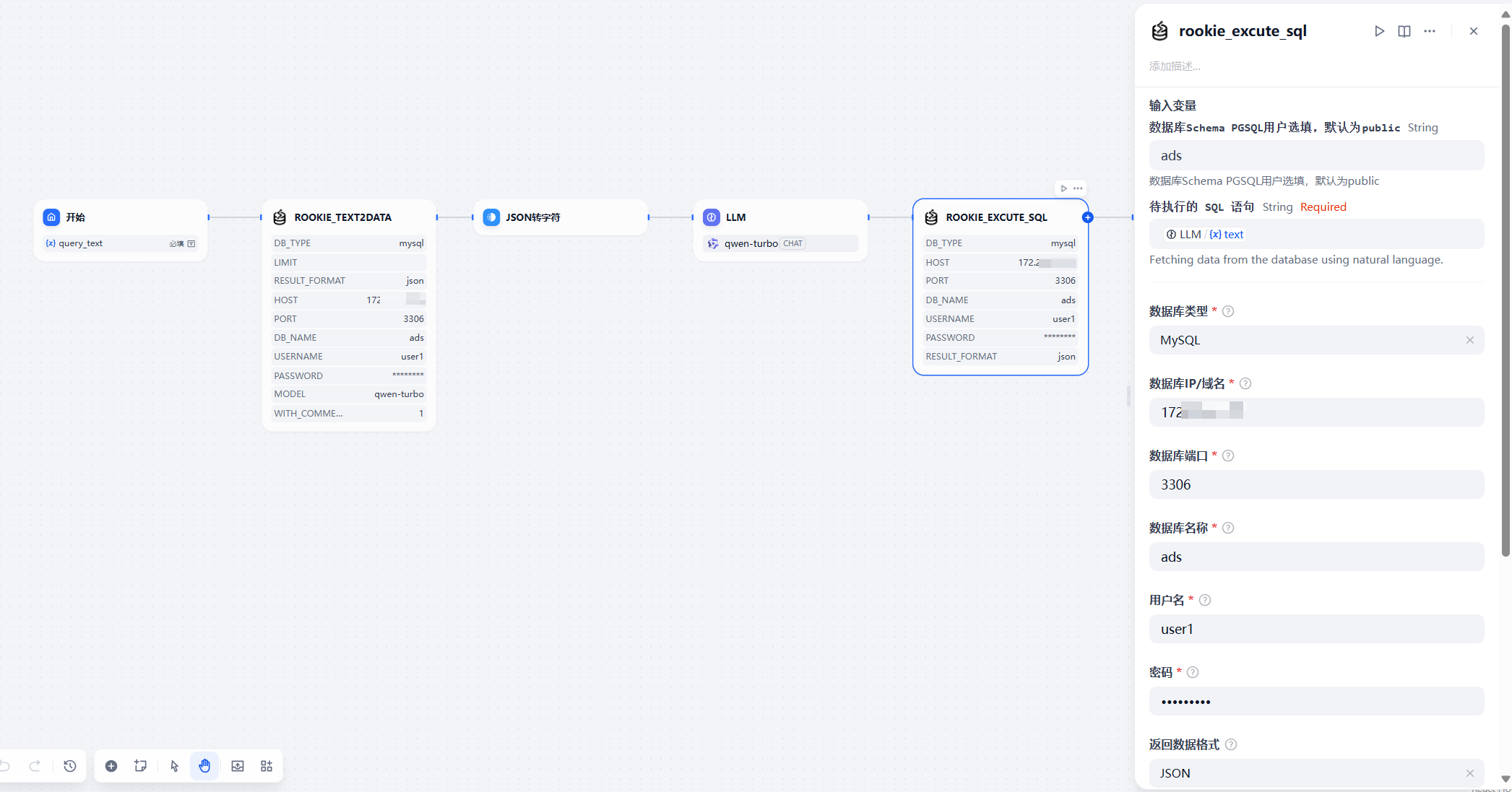Image resolution: width=1512 pixels, height=792 pixels.
Task: Click the organize blocks icon at toolbar end
Action: tap(266, 766)
